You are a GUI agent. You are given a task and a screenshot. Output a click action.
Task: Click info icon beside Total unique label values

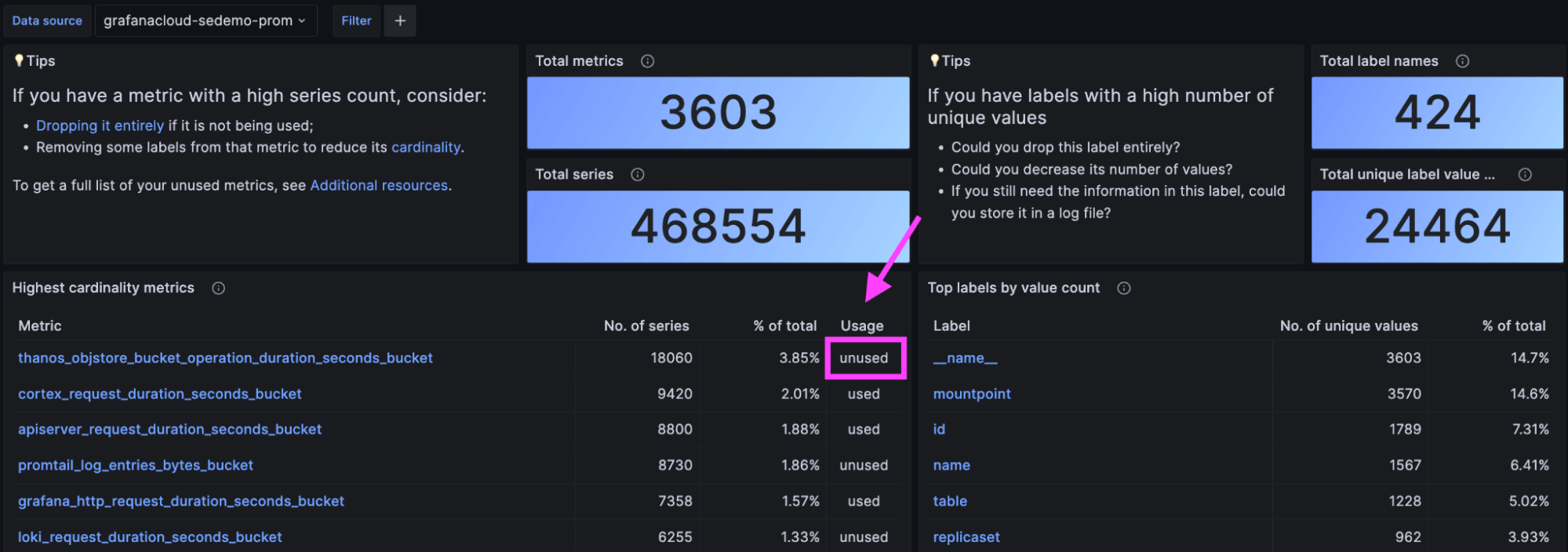tap(1525, 175)
